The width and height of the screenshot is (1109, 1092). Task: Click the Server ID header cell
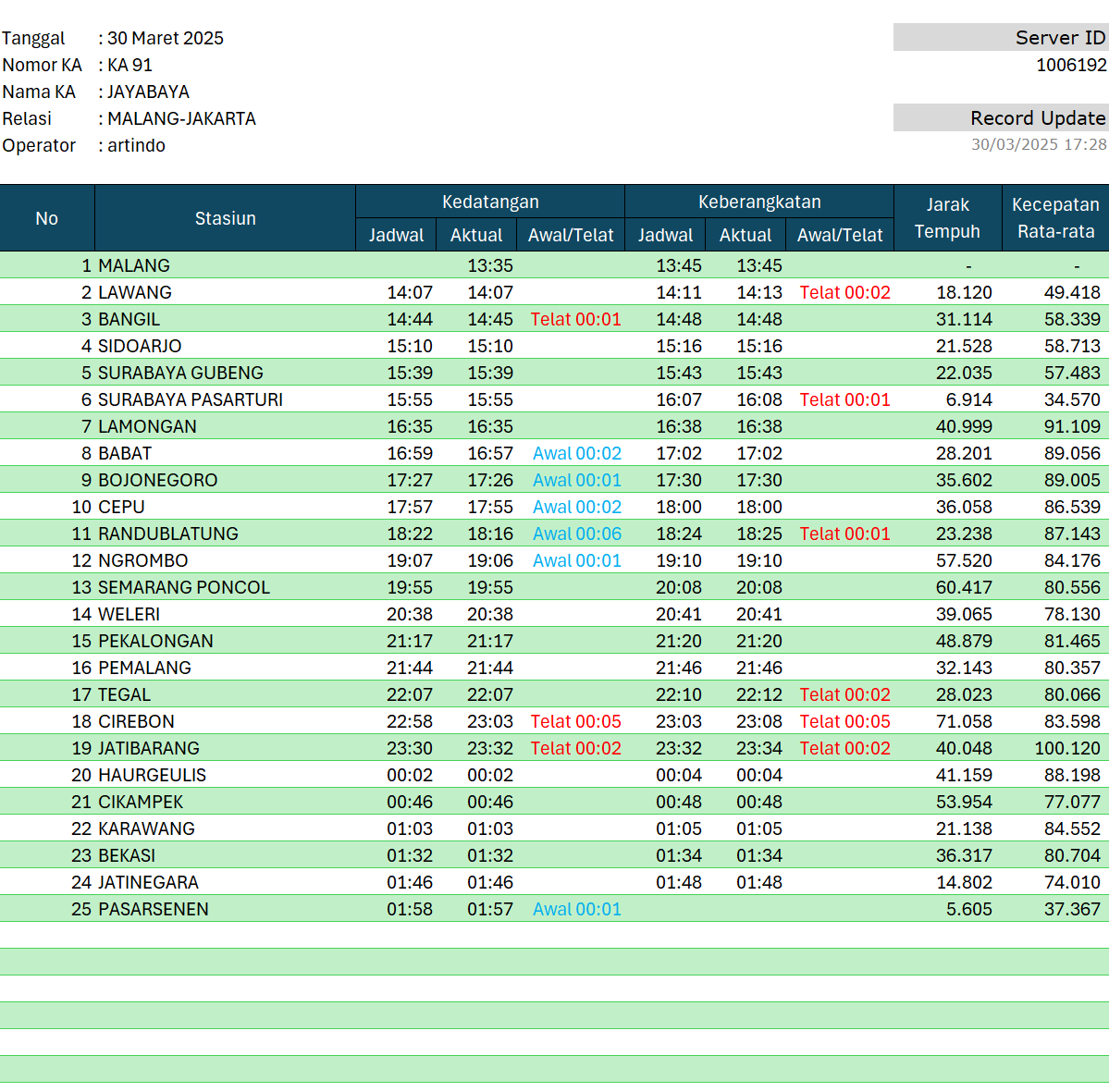click(x=1001, y=37)
